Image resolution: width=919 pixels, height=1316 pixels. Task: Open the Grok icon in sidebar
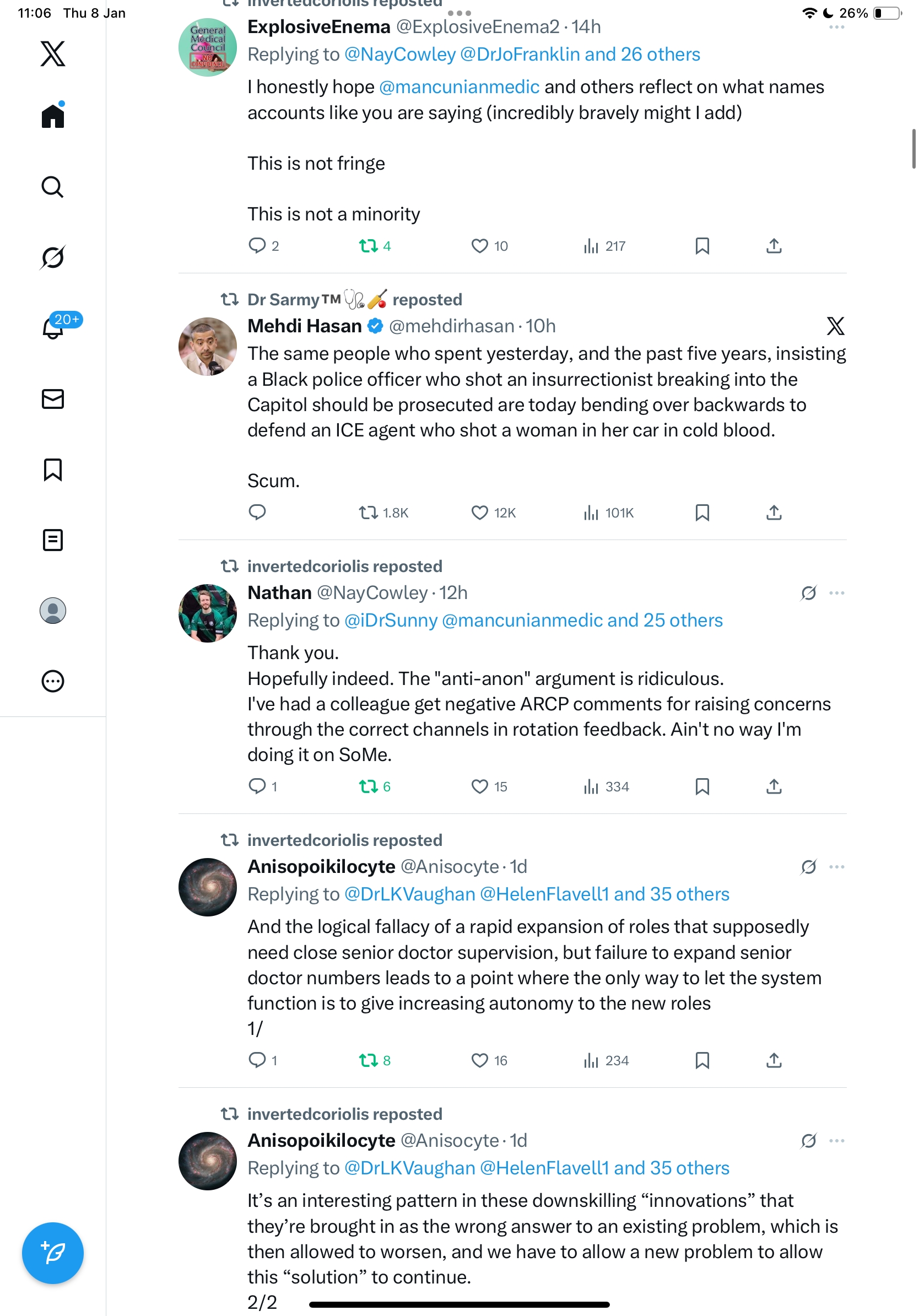click(53, 257)
